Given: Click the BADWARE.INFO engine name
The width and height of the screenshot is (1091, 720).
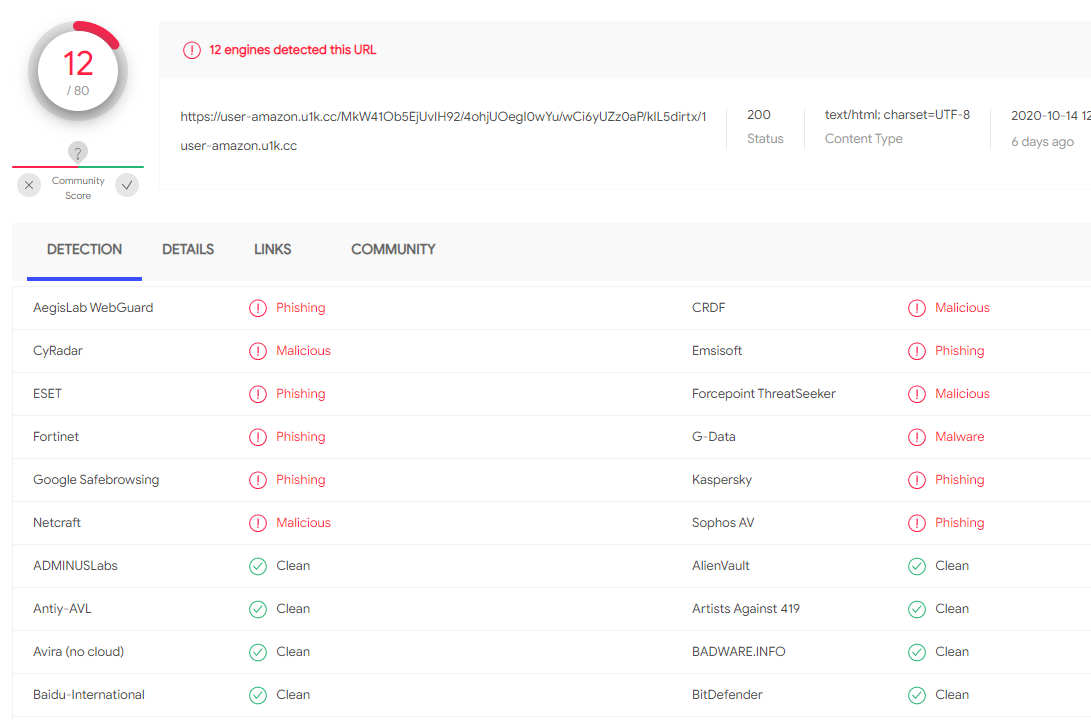Looking at the screenshot, I should tap(738, 652).
